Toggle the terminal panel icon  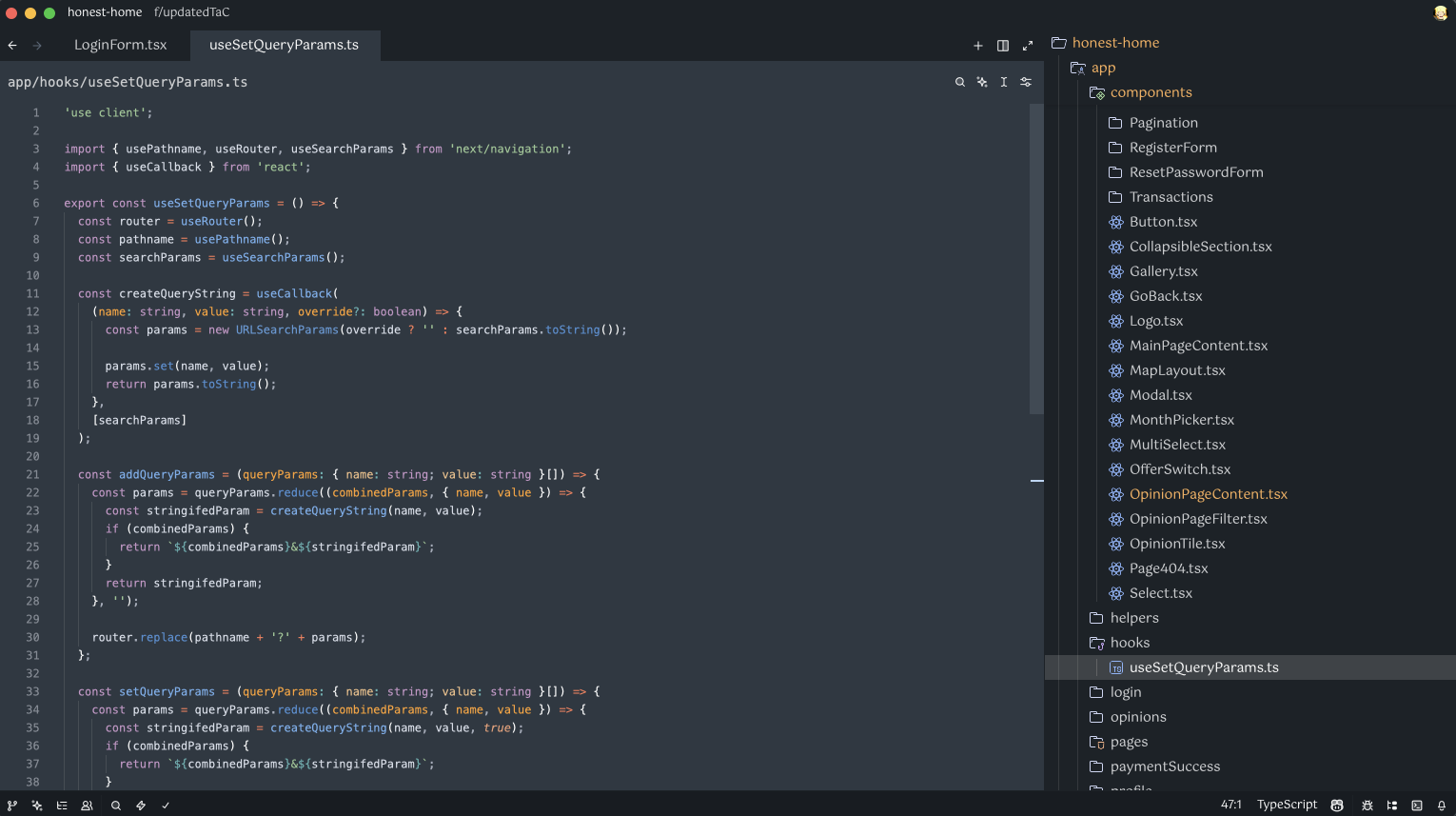point(1417,806)
